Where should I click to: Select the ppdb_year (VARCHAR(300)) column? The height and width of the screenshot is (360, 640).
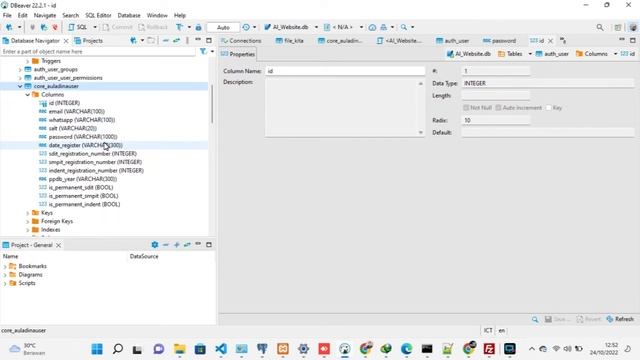click(82, 179)
